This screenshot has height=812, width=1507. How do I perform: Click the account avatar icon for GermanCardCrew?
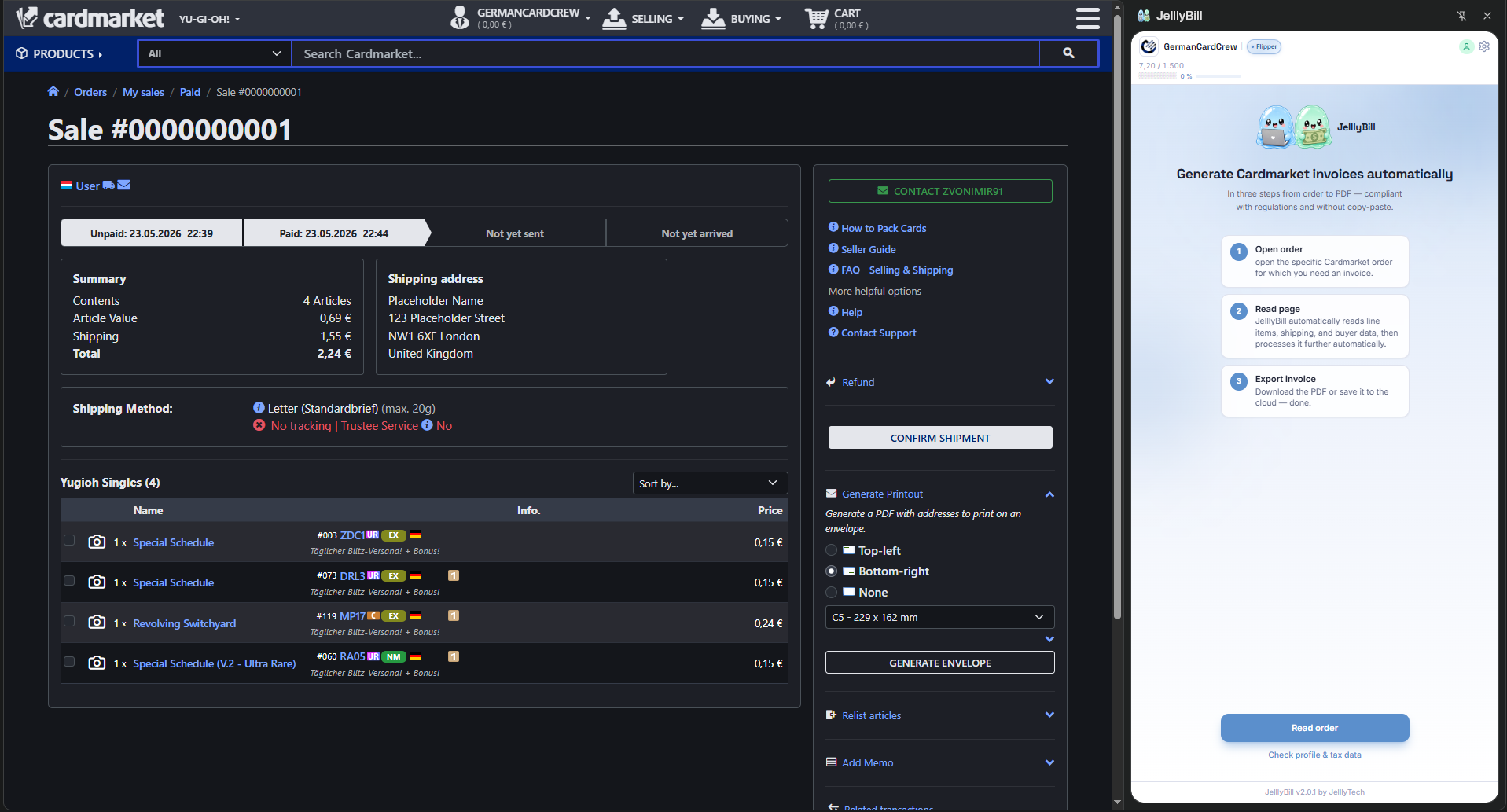[460, 17]
